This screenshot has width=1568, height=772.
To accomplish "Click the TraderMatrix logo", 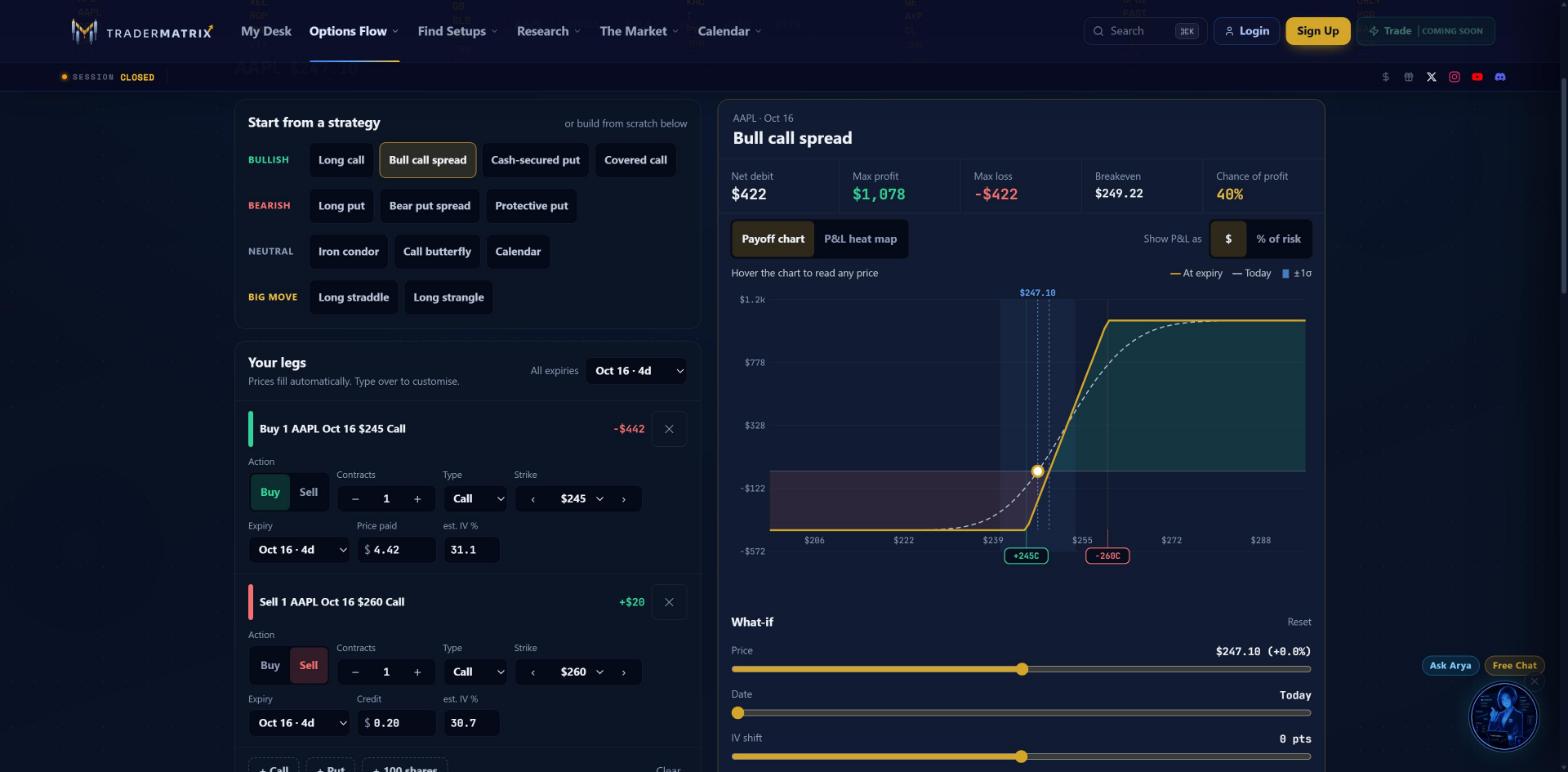I will (x=143, y=31).
